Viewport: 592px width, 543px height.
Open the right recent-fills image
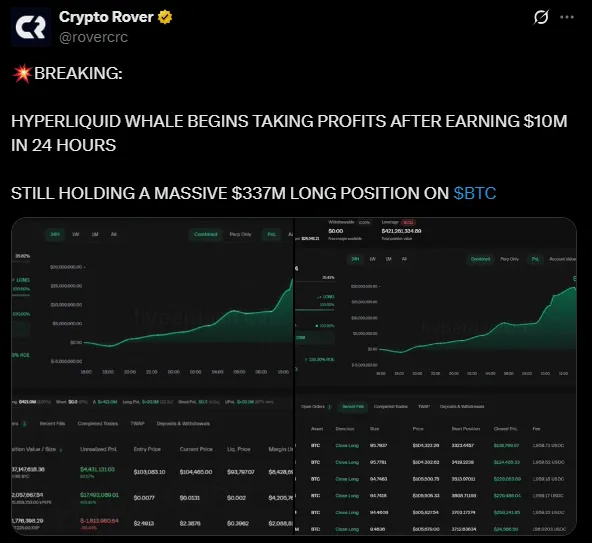436,376
